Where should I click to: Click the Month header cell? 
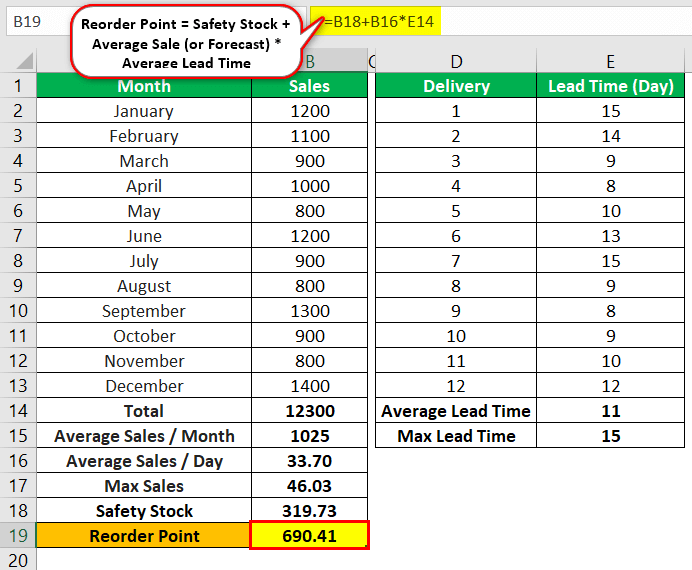144,86
